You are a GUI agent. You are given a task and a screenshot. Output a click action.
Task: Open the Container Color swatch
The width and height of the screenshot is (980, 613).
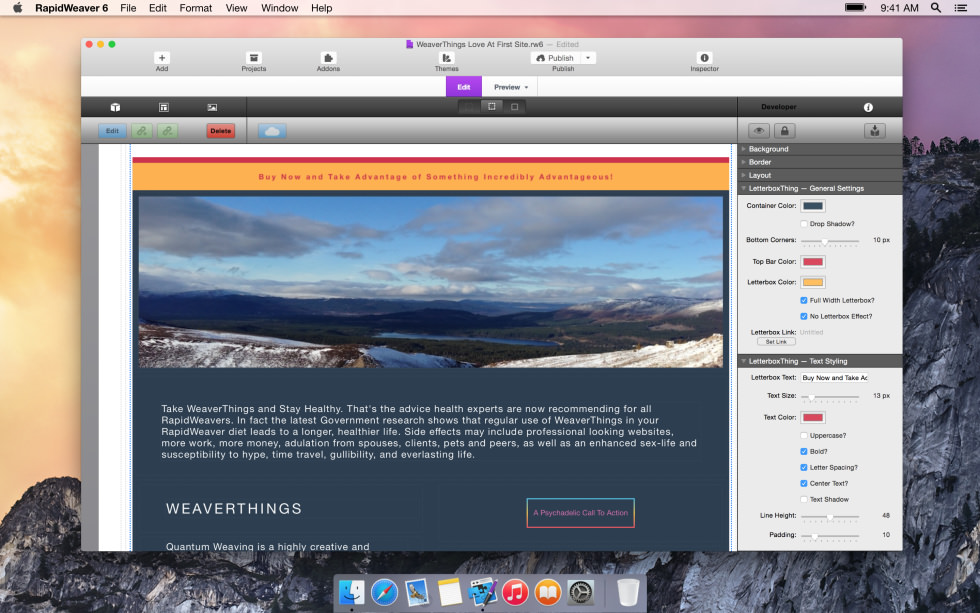[x=812, y=206]
